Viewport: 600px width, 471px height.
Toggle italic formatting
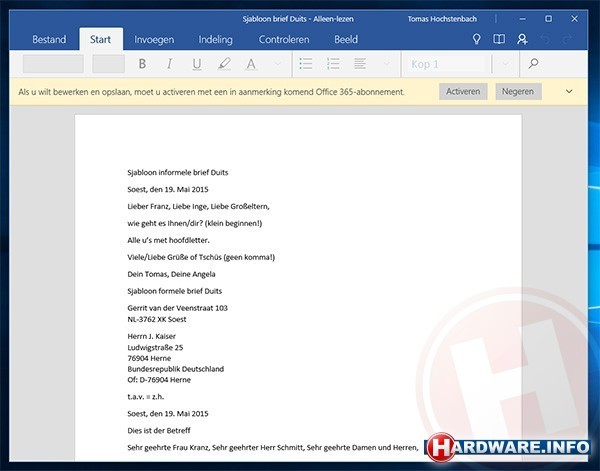(169, 64)
